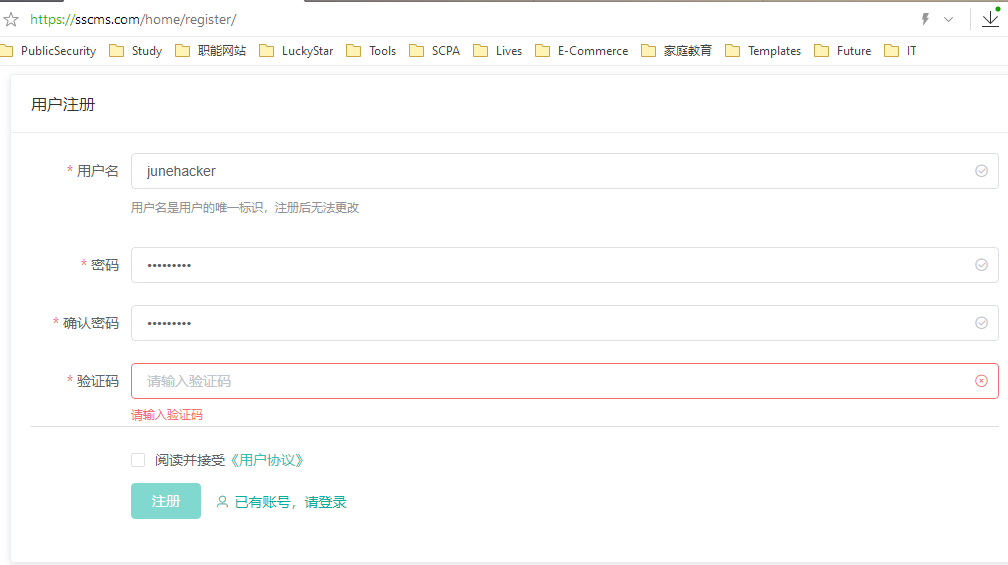
Task: Open the SCPA bookmark folder
Action: click(435, 51)
